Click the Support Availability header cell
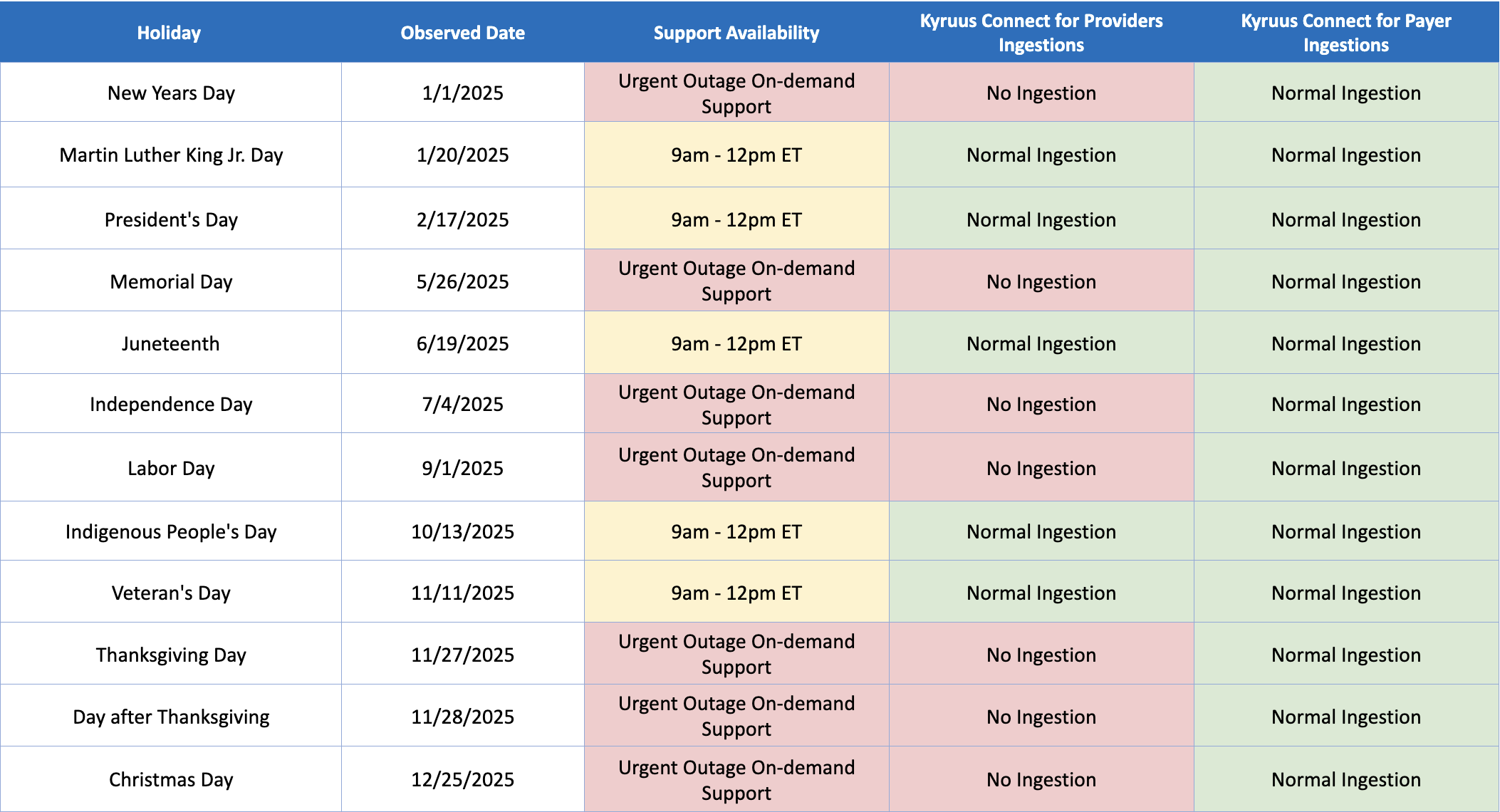Image resolution: width=1500 pixels, height=812 pixels. 736,32
